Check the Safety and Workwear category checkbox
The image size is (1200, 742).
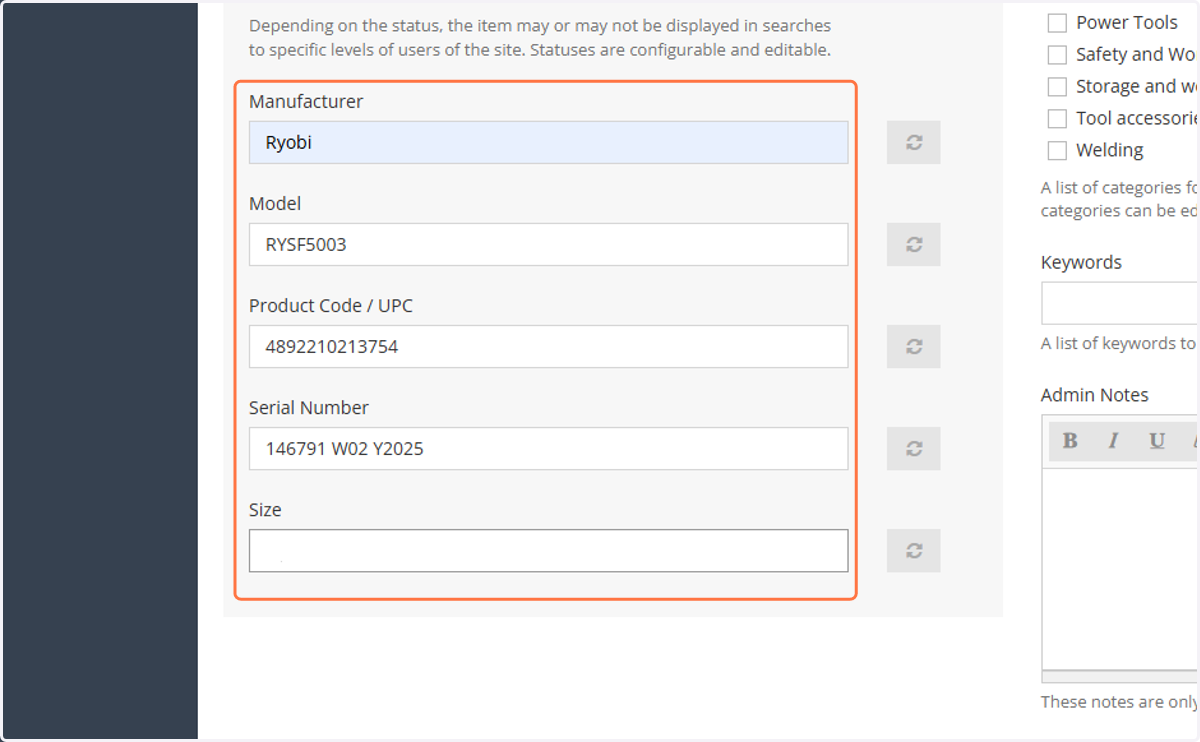1057,54
